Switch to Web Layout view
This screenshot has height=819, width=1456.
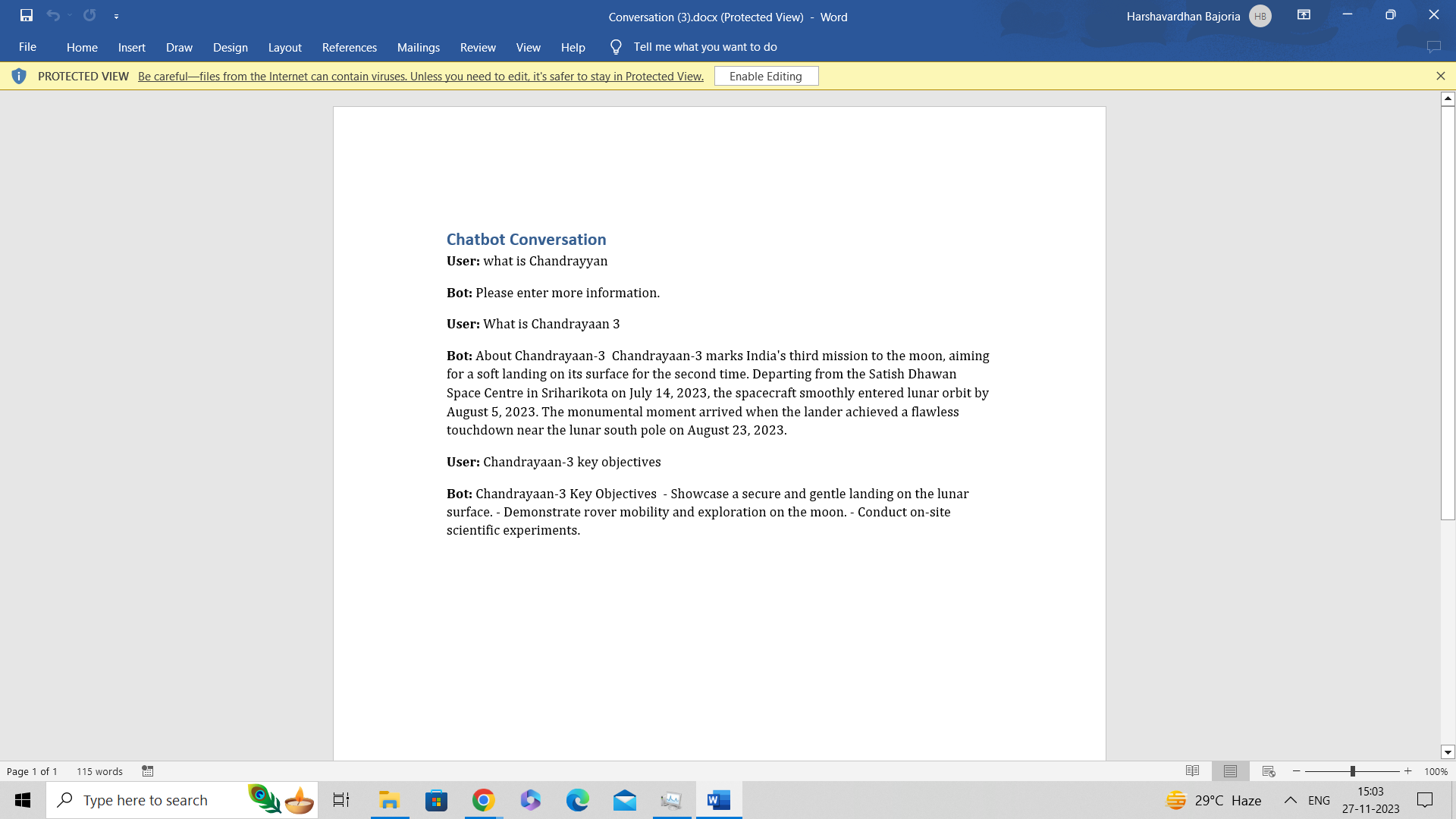(1269, 771)
